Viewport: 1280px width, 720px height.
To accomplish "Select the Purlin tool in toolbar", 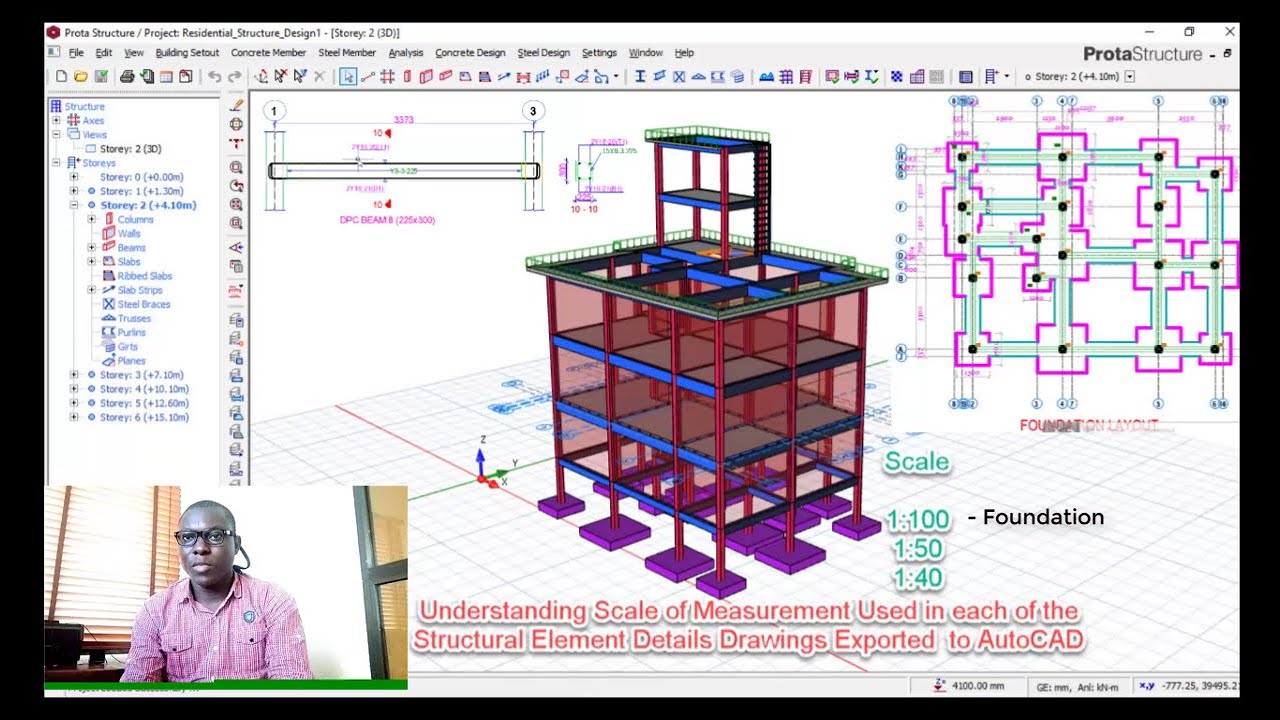I will [x=717, y=76].
